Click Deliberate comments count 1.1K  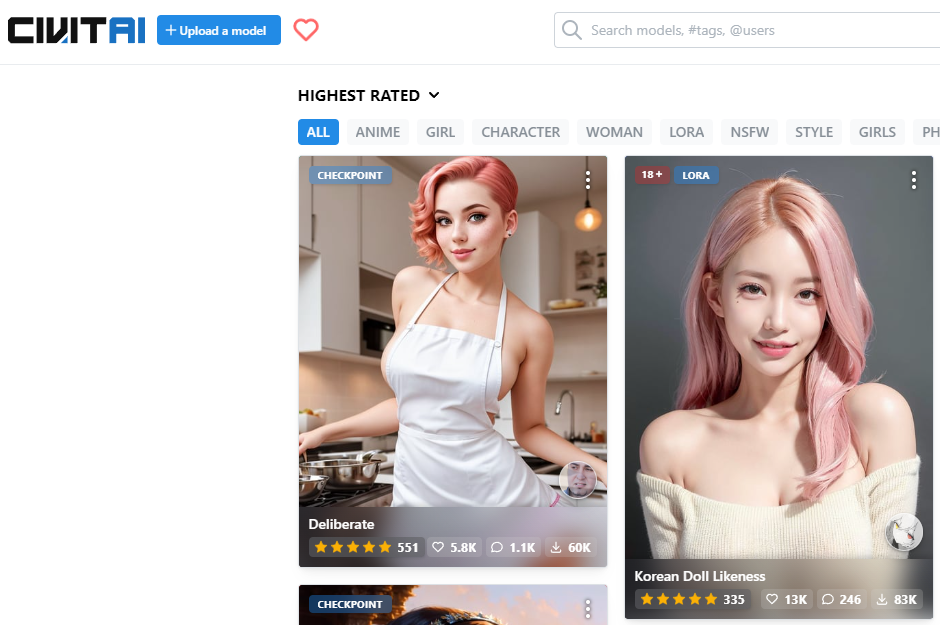(513, 547)
